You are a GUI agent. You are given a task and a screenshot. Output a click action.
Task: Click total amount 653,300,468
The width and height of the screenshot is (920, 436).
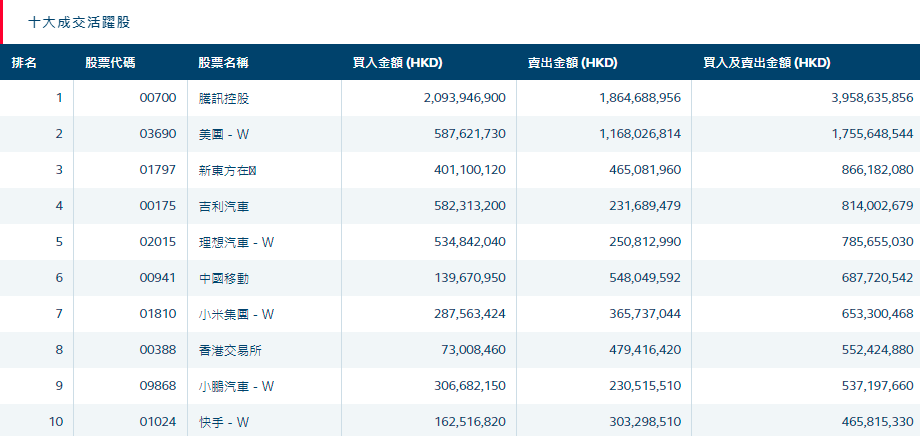pyautogui.click(x=877, y=314)
